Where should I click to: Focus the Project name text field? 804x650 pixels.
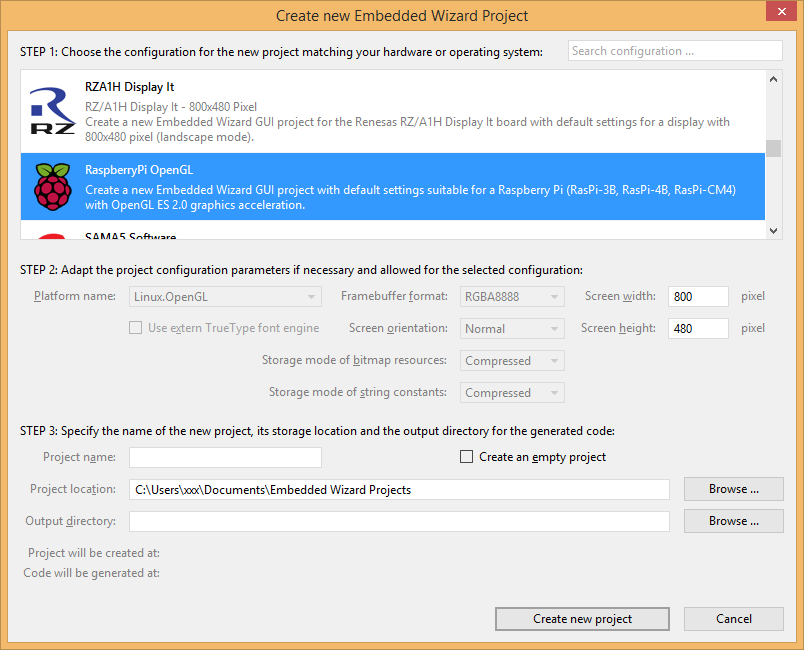225,457
